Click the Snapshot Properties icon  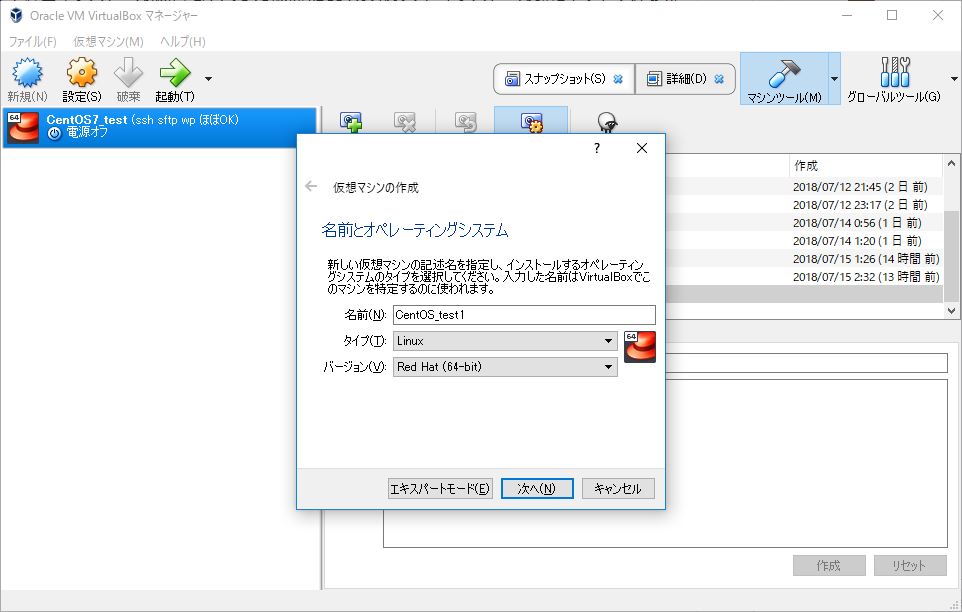(x=531, y=122)
